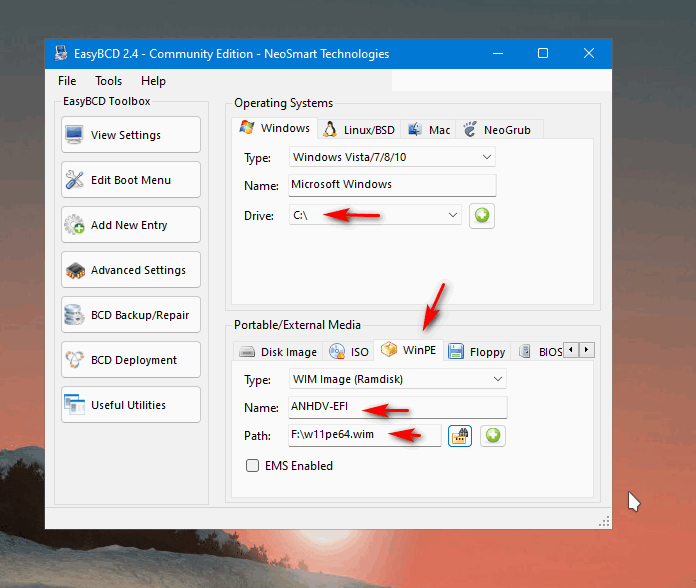Click the Useful Utilities windows icon
The width and height of the screenshot is (696, 588).
pyautogui.click(x=74, y=404)
